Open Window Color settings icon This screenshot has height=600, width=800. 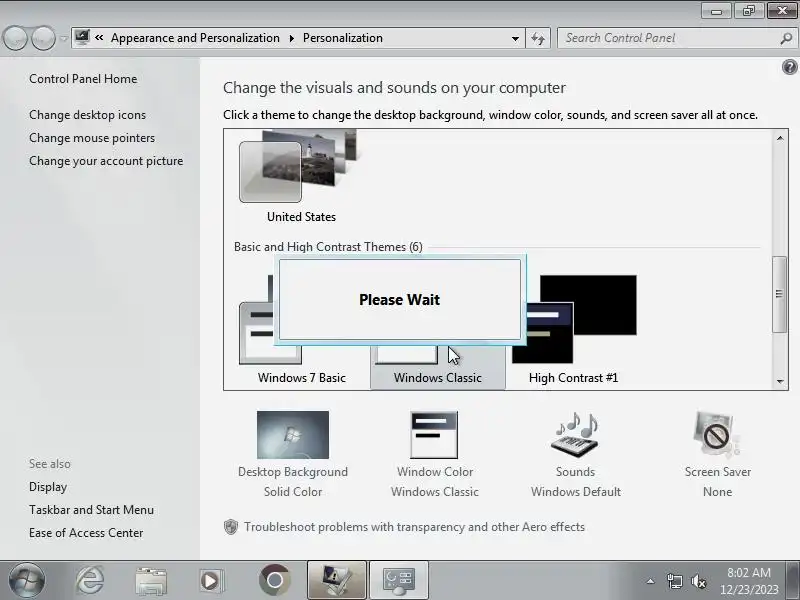(x=434, y=435)
